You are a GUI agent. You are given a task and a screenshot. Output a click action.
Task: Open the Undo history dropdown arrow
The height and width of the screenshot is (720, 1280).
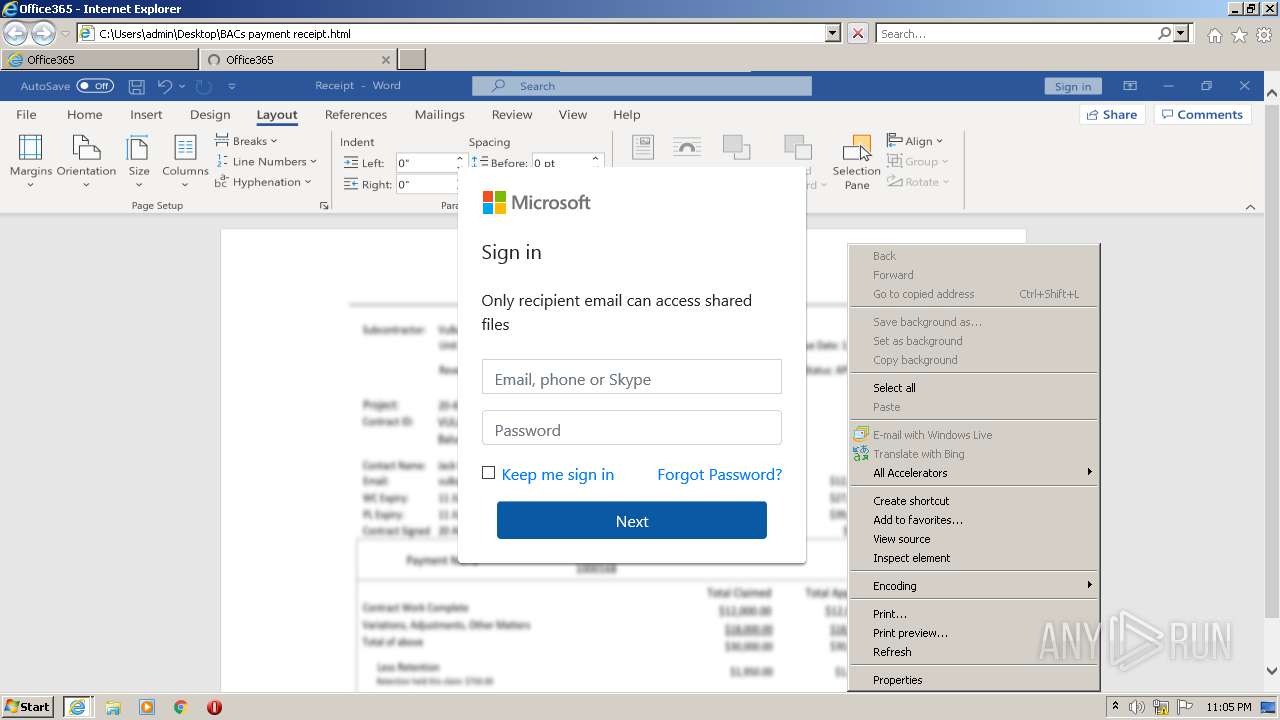(x=182, y=86)
